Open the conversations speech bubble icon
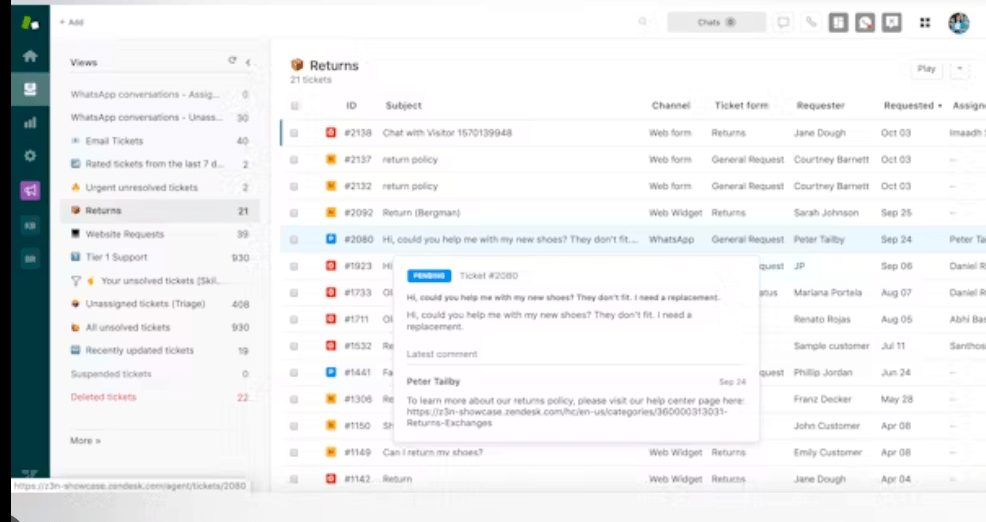The height and width of the screenshot is (522, 986). [x=784, y=22]
